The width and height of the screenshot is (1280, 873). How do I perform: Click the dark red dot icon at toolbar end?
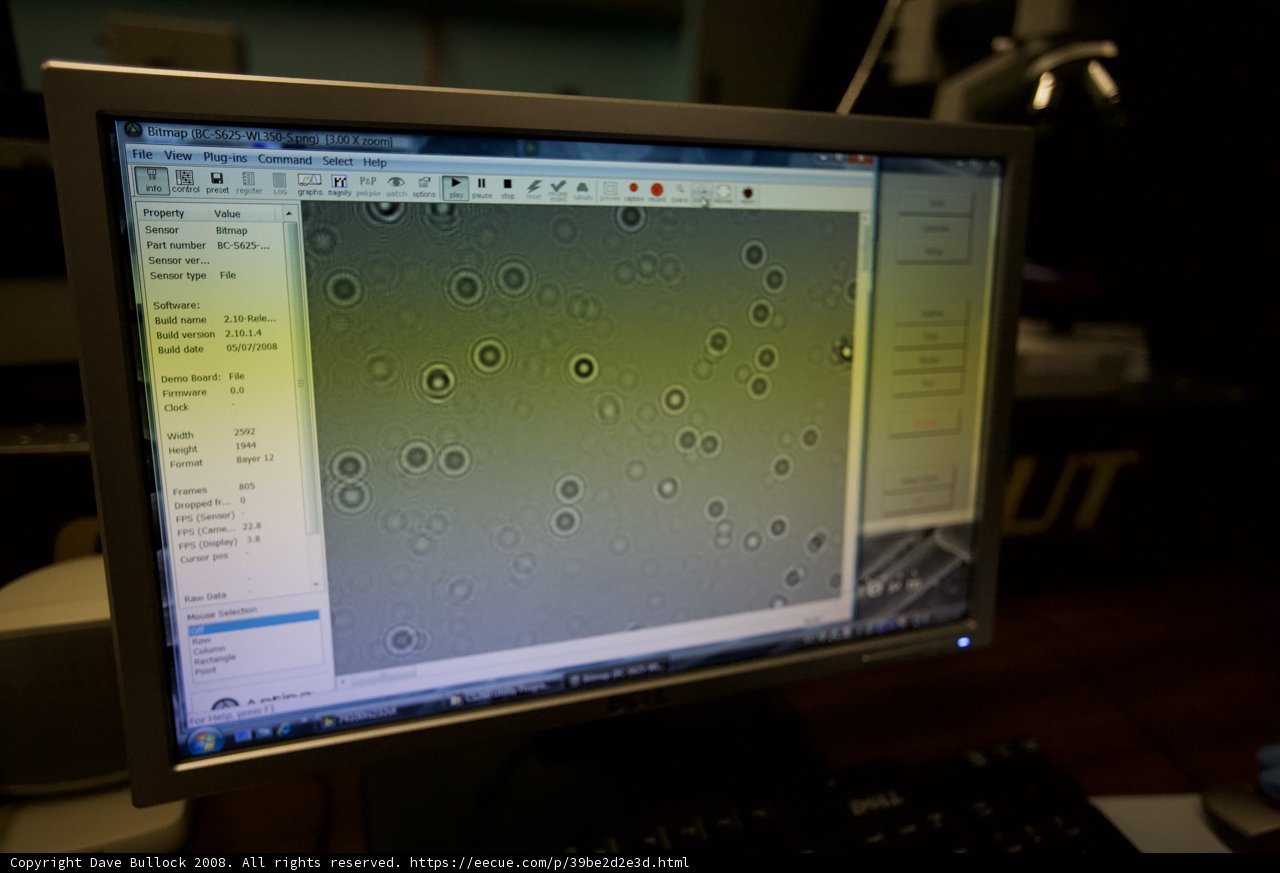(747, 192)
